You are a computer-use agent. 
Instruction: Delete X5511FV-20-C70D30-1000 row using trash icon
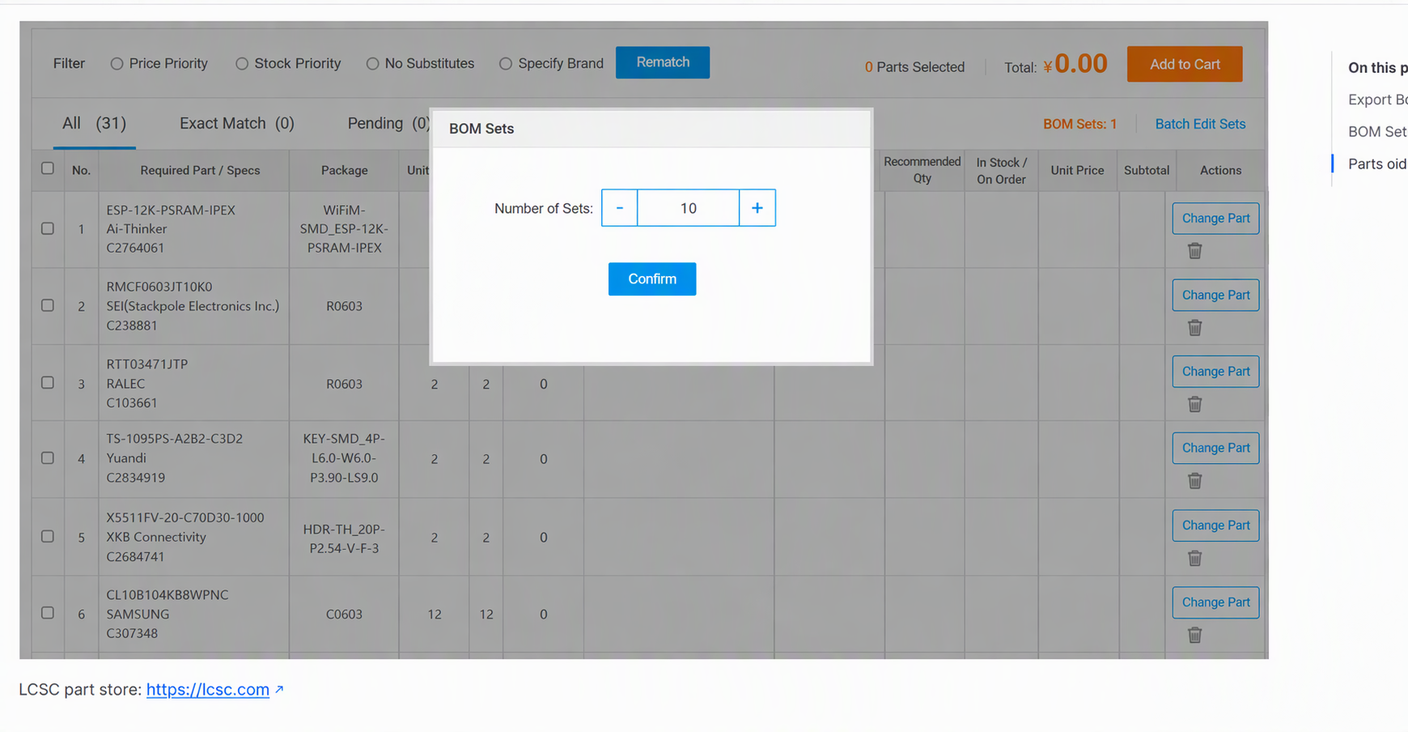tap(1194, 558)
